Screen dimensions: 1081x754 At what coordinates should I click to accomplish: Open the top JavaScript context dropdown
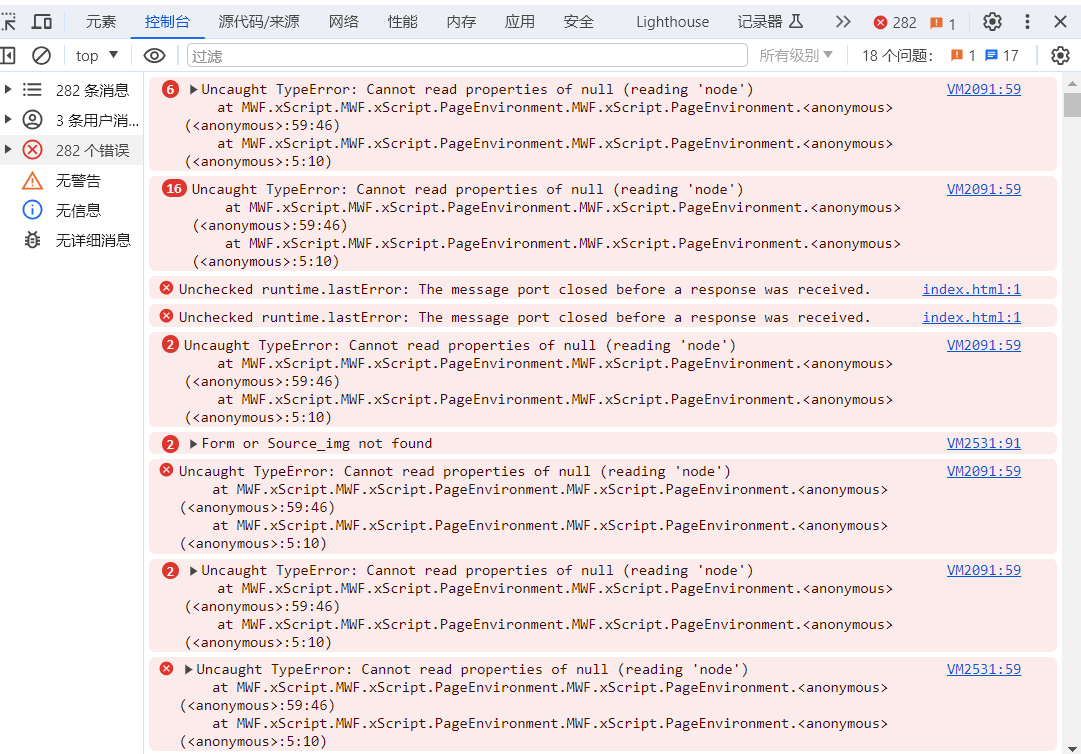click(x=97, y=56)
